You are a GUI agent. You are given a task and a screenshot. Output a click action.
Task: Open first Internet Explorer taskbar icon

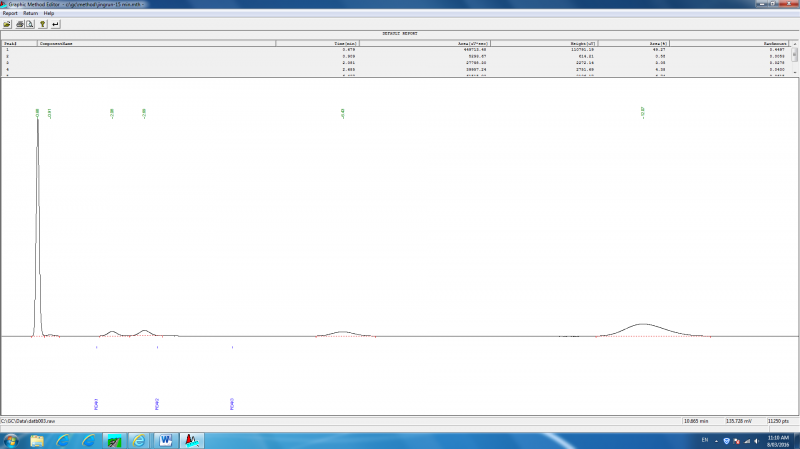pyautogui.click(x=63, y=441)
